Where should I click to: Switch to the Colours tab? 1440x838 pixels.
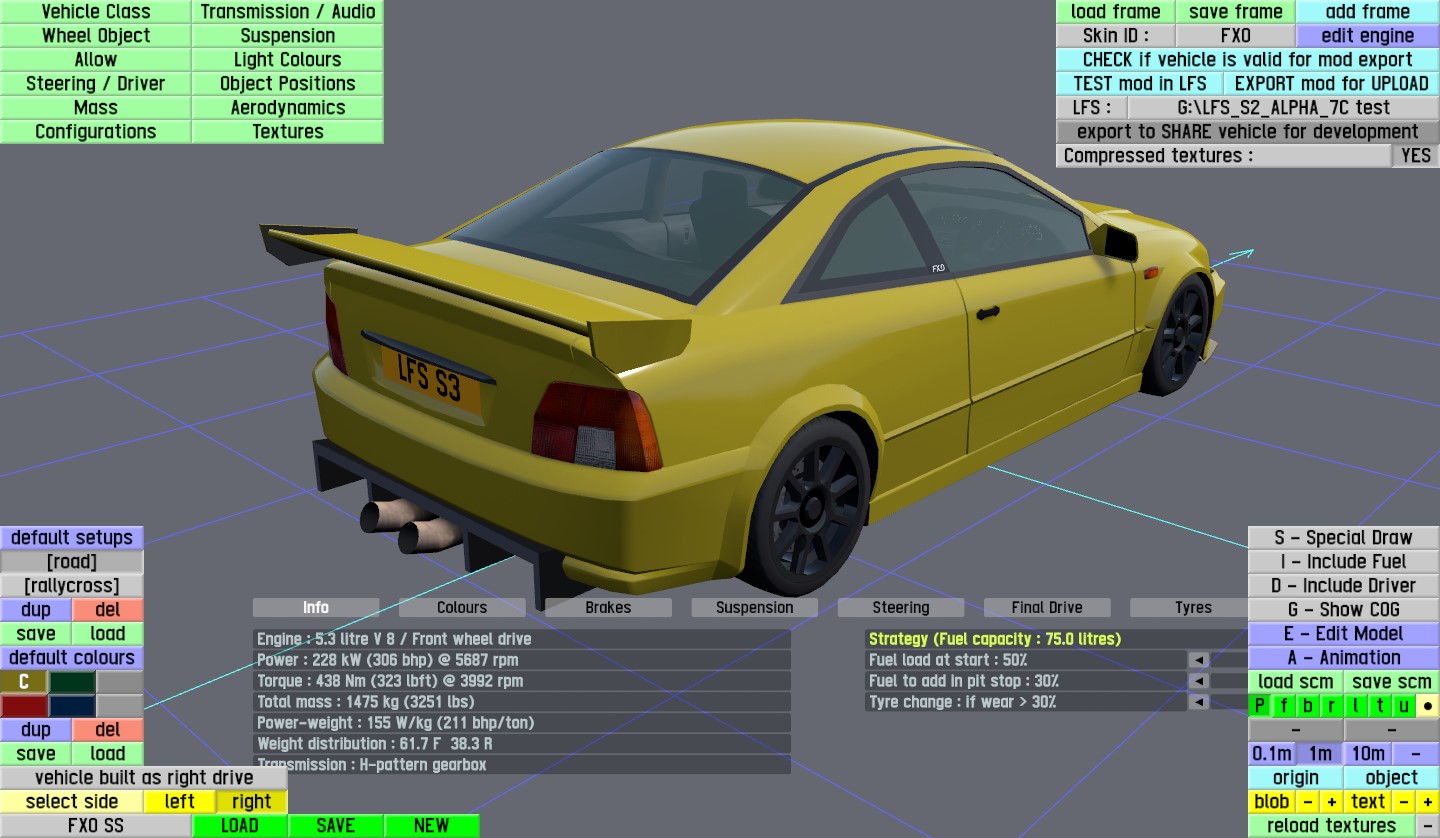pos(462,608)
